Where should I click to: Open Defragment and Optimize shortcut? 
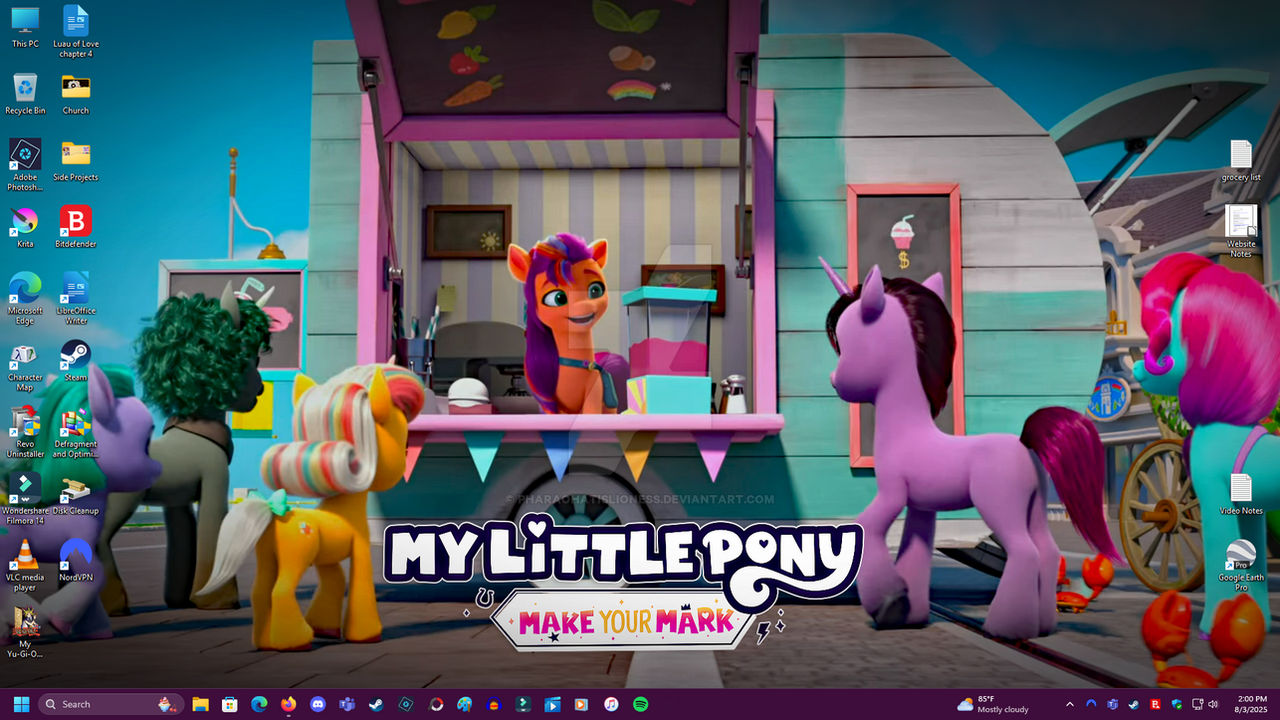pos(76,432)
